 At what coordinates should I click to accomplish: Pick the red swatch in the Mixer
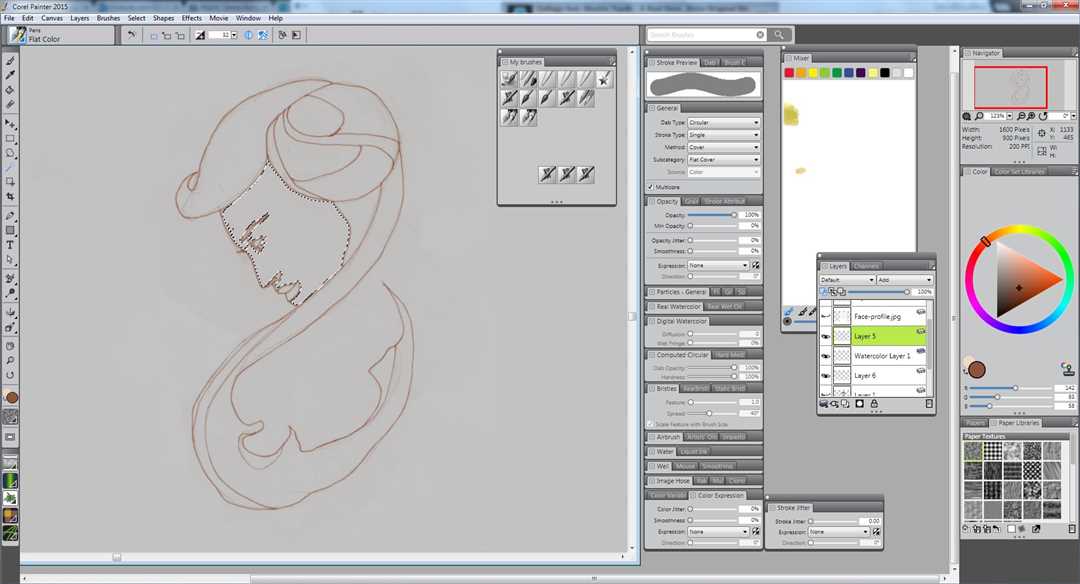click(x=789, y=73)
